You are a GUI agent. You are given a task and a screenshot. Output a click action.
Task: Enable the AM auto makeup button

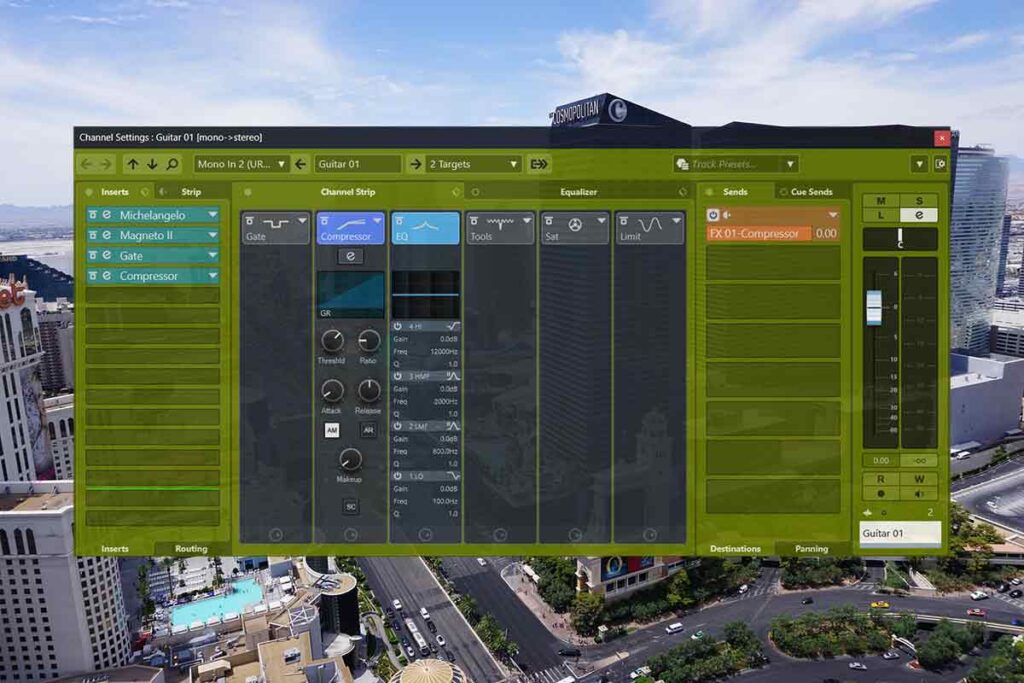click(x=332, y=430)
